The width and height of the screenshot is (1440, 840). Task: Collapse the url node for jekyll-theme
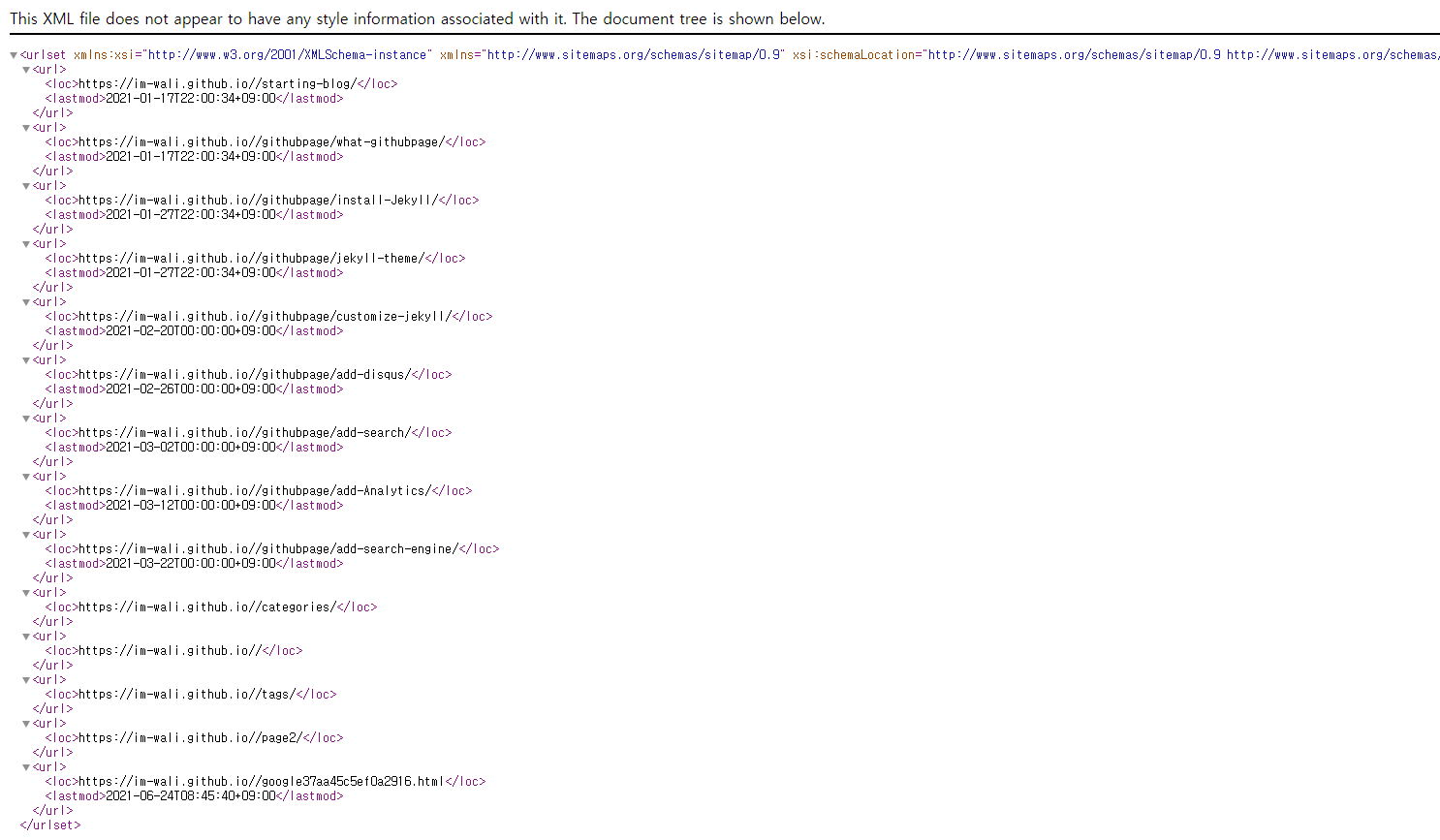[x=26, y=244]
